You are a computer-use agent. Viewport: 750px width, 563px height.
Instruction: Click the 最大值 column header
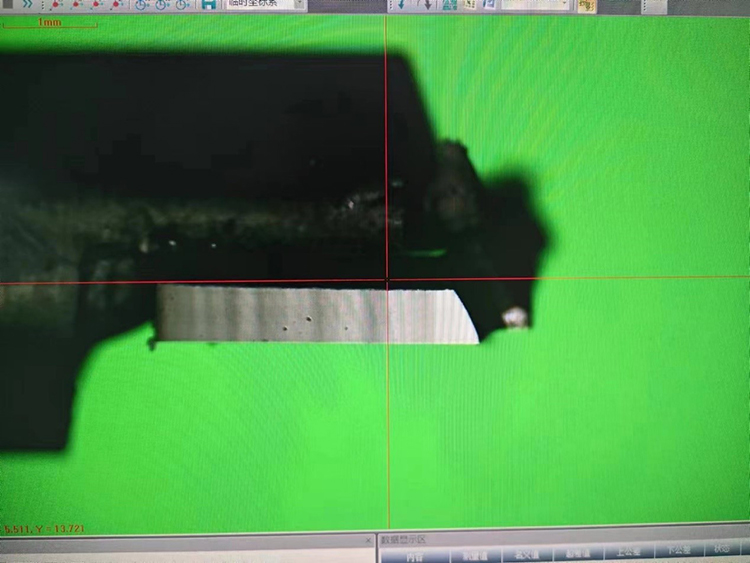point(525,554)
